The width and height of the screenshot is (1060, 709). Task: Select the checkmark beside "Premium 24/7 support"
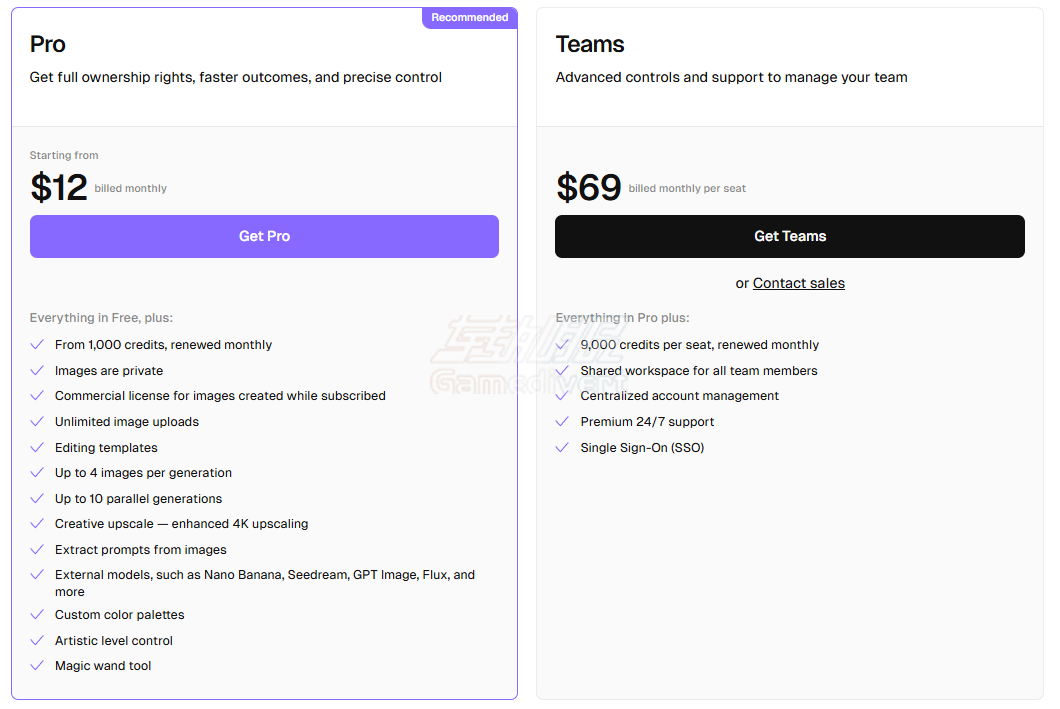562,421
